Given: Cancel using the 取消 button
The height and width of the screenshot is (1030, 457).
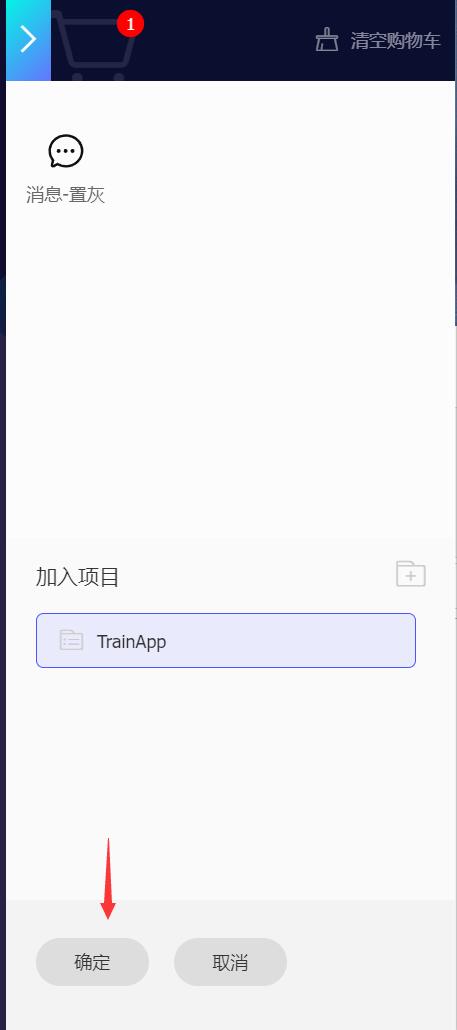Looking at the screenshot, I should pyautogui.click(x=230, y=962).
